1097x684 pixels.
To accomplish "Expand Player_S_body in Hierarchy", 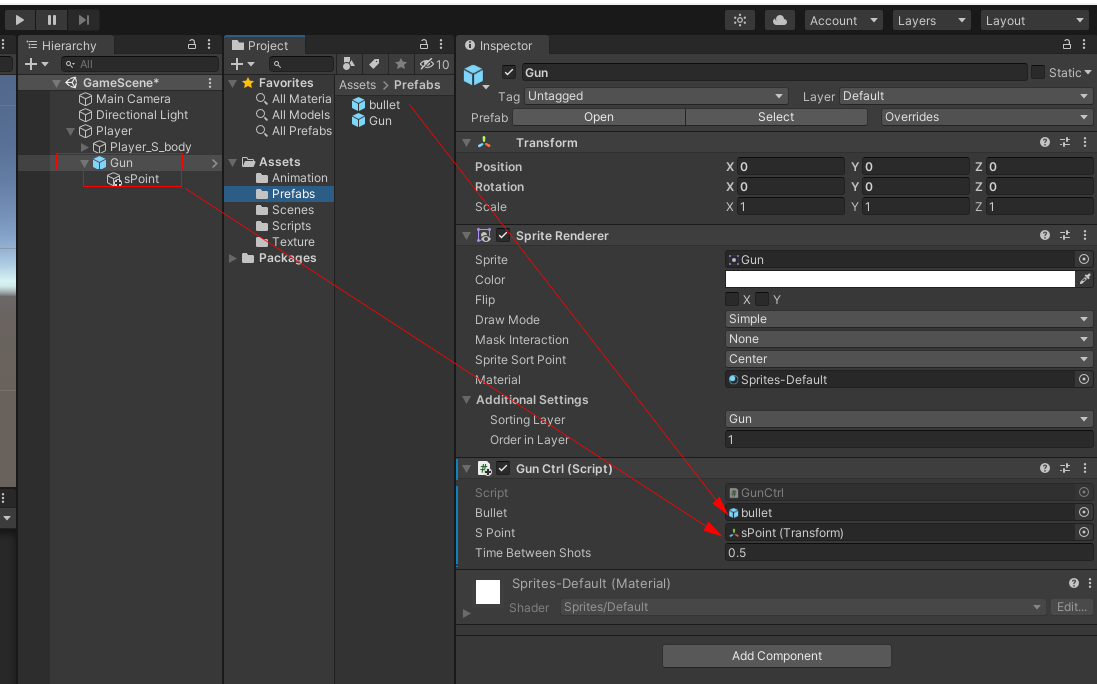I will tap(85, 147).
